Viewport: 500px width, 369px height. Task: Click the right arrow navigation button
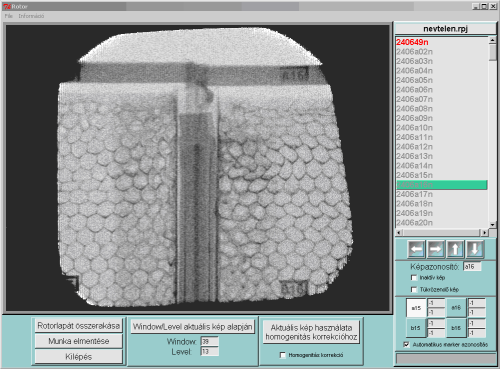pos(435,249)
